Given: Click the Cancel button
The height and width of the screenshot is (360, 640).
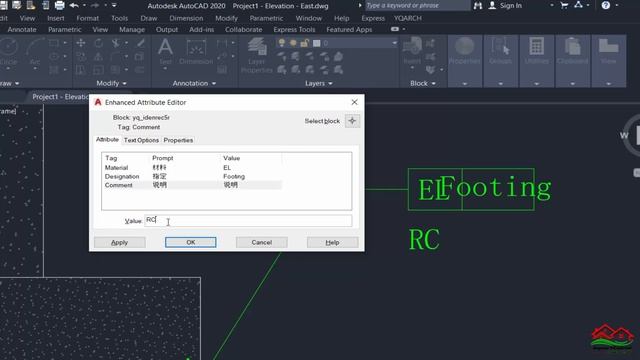Looking at the screenshot, I should (262, 242).
